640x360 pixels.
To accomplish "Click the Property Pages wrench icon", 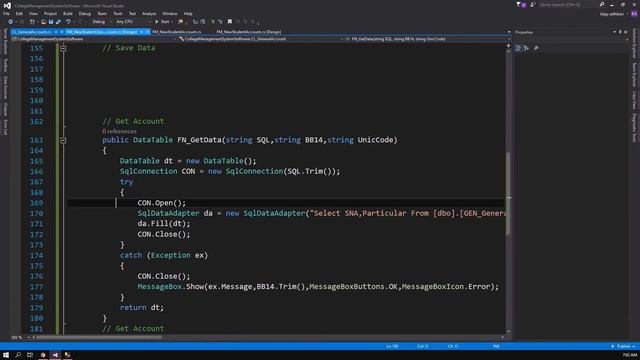I will point(536,48).
